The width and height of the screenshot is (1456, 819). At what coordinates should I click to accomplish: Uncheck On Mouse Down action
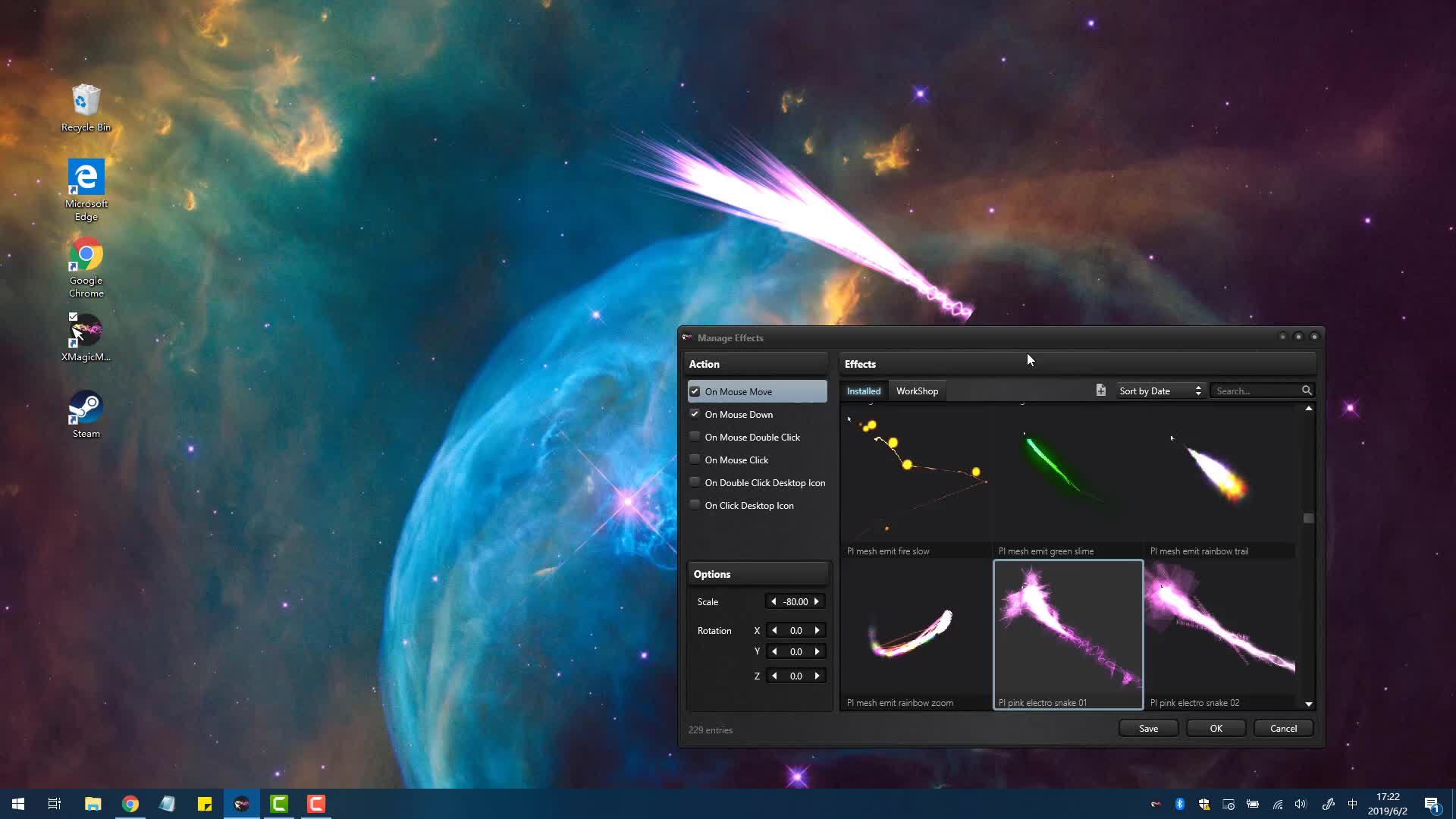pos(695,414)
